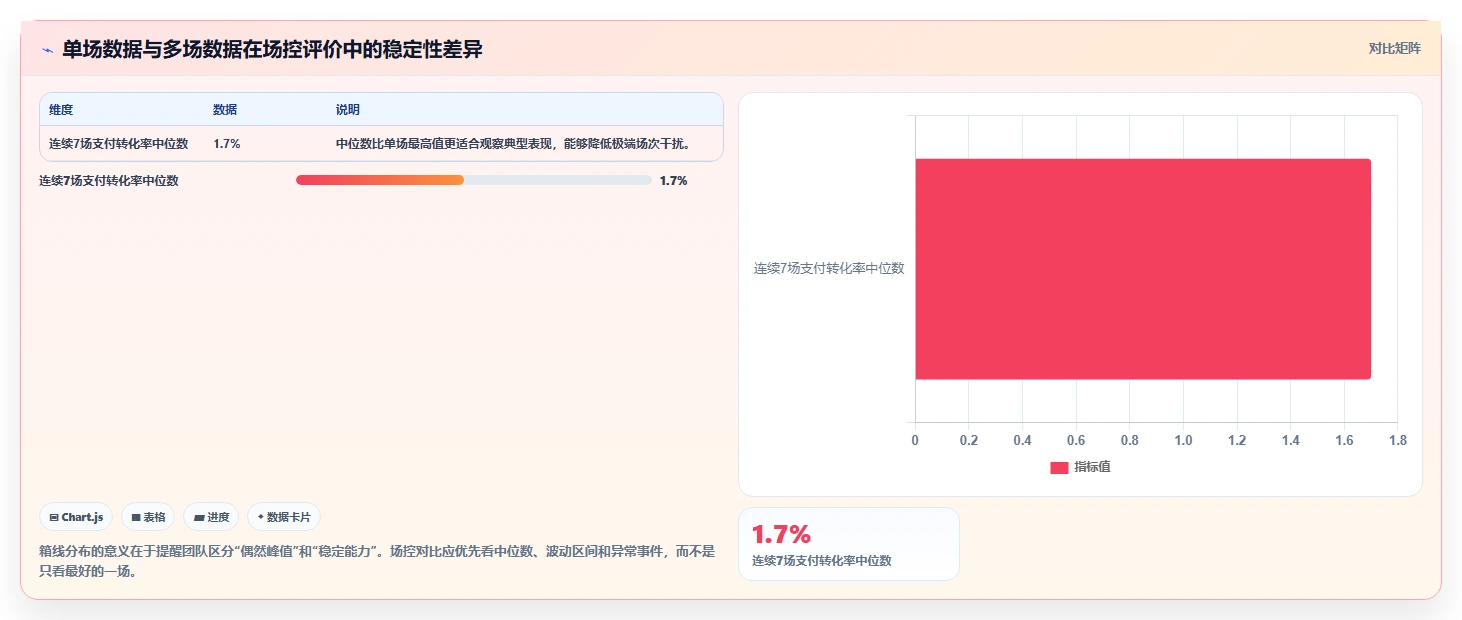Click the 对比矩阵 label in header
Screen dimensions: 1462x620
pos(1395,48)
